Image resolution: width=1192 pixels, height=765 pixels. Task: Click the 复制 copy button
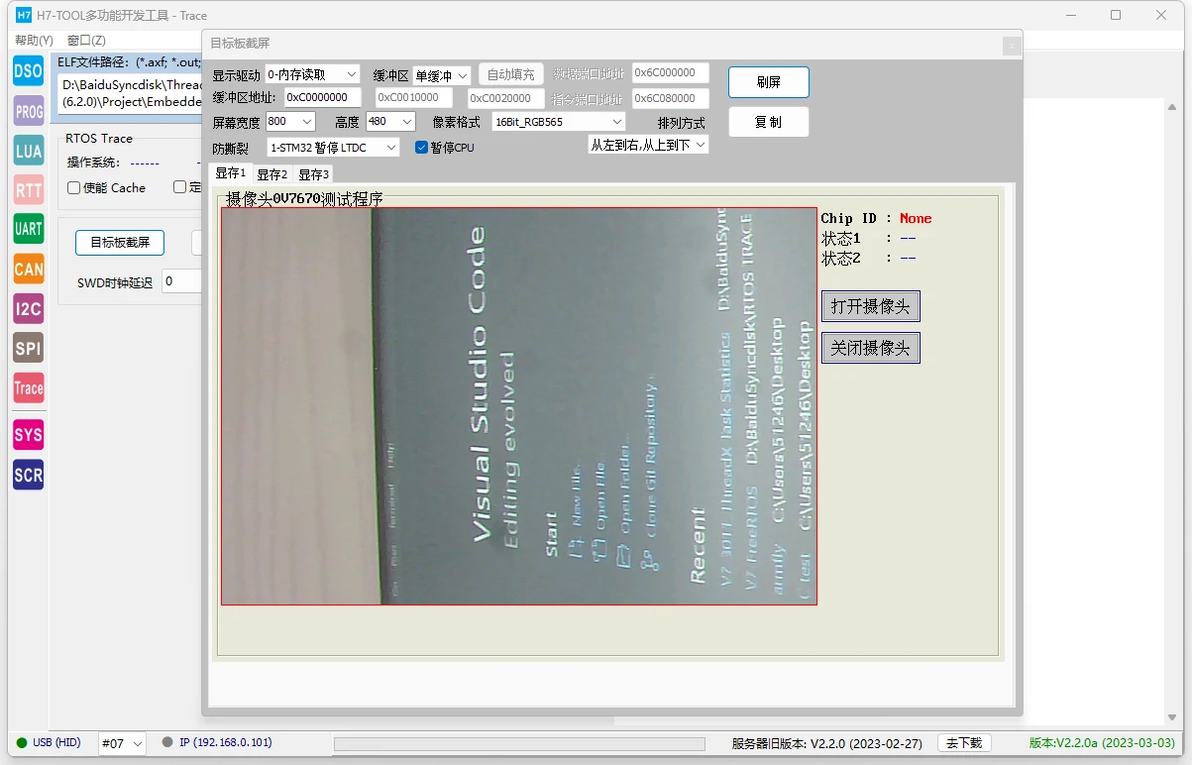pyautogui.click(x=769, y=122)
